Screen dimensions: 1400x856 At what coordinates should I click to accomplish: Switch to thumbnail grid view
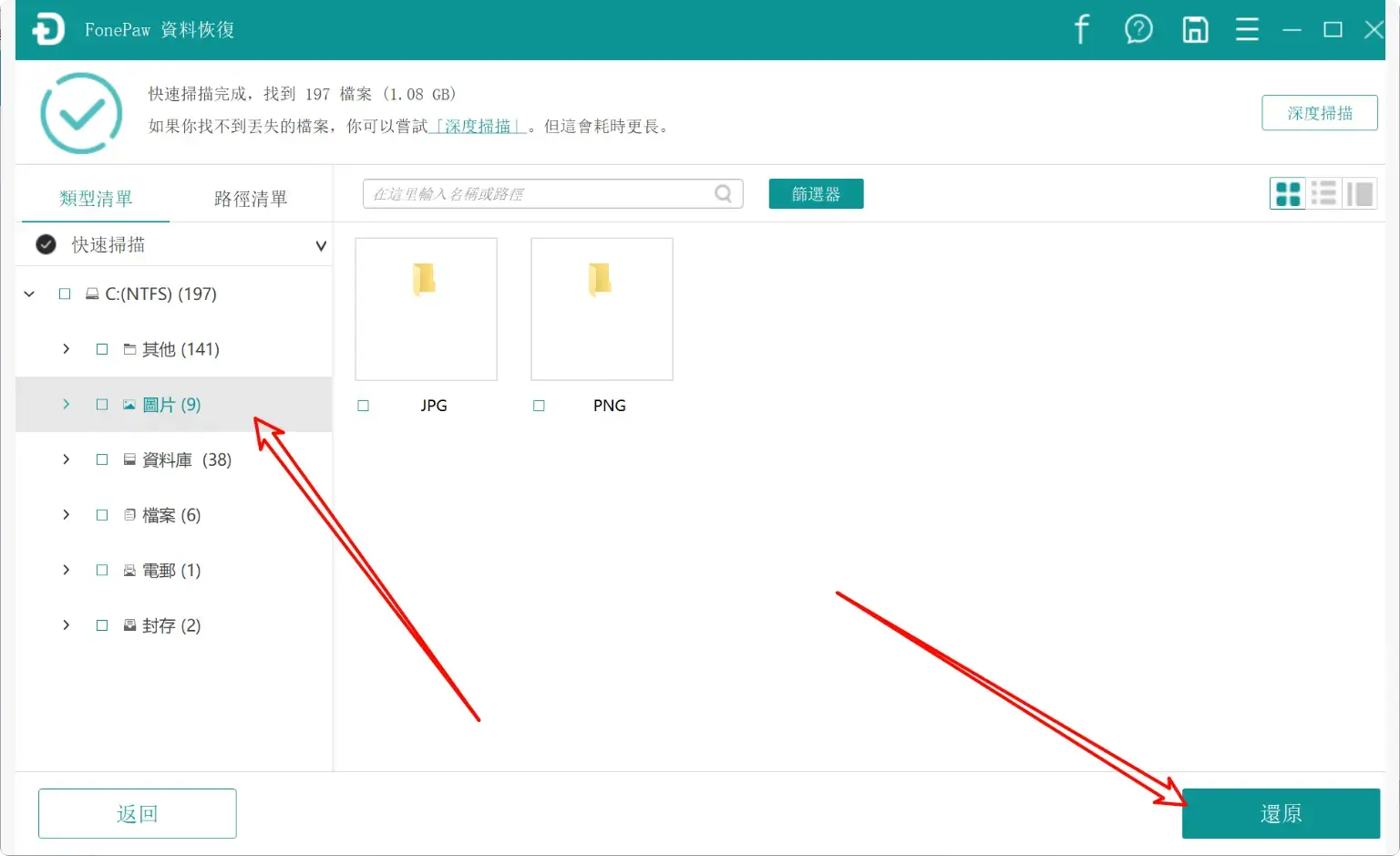1287,193
